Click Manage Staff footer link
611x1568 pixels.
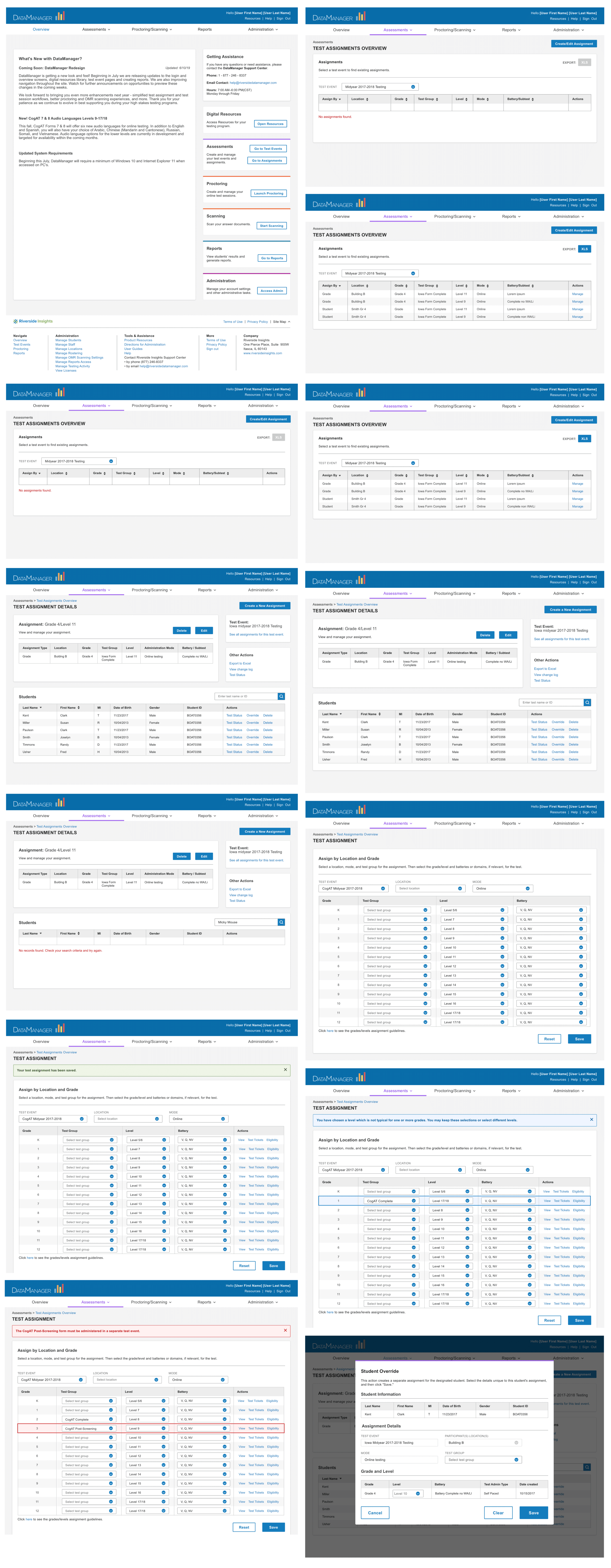65,345
